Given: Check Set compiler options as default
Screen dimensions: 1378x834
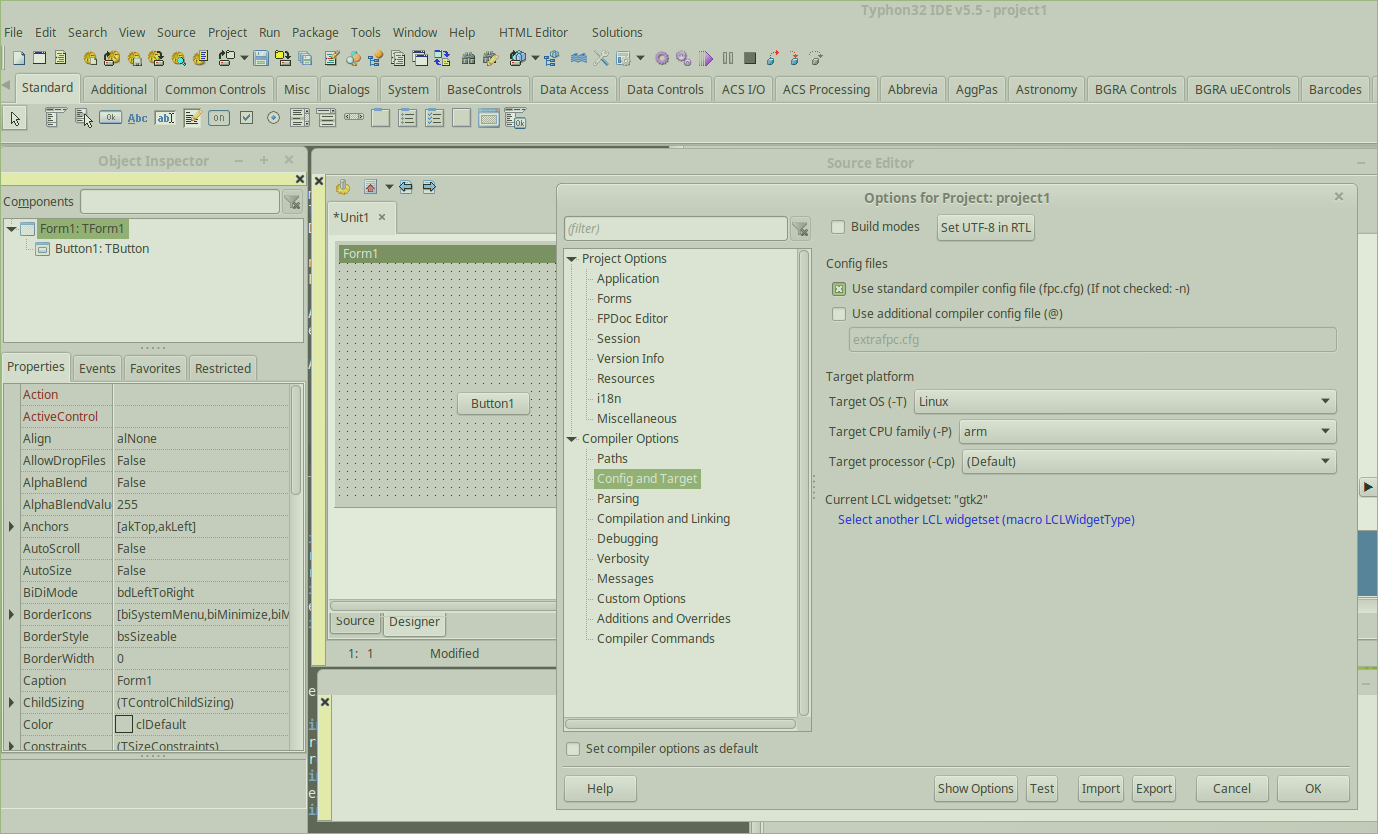Looking at the screenshot, I should pos(573,749).
